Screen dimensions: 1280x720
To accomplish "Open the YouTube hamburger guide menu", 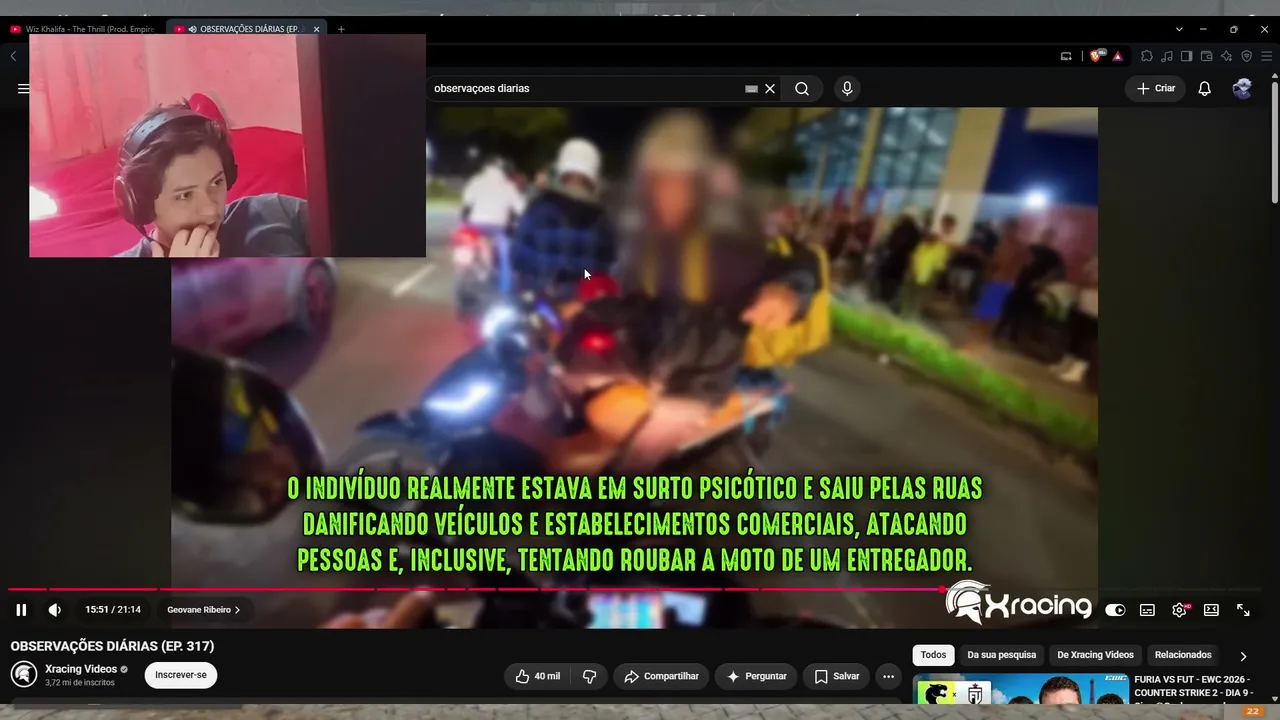I will coord(23,88).
